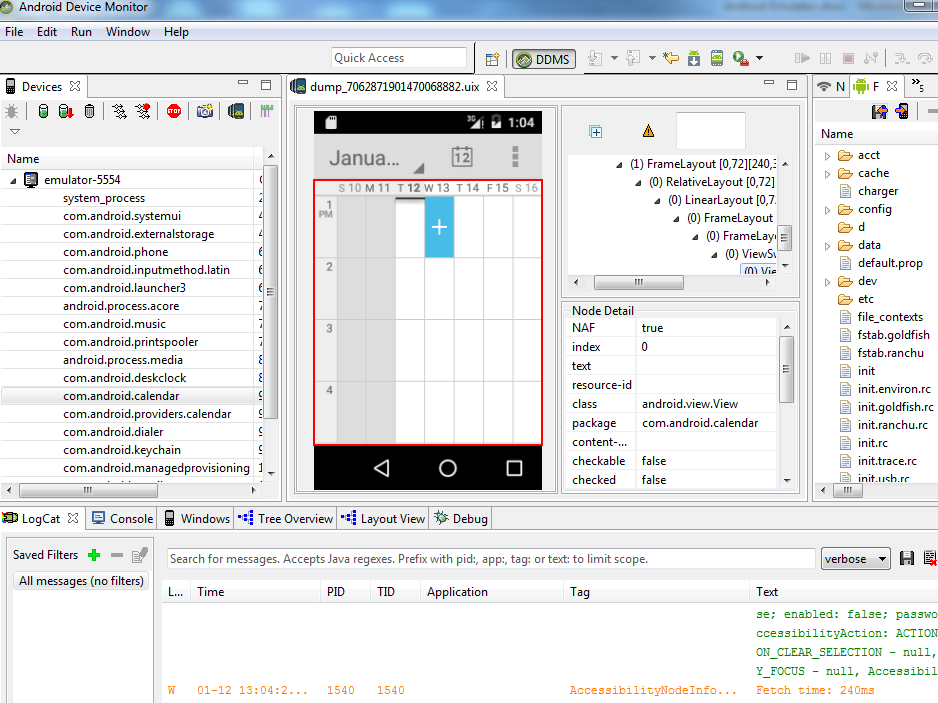Click the calendar today icon in device screenshot
This screenshot has height=703, width=938.
click(462, 157)
